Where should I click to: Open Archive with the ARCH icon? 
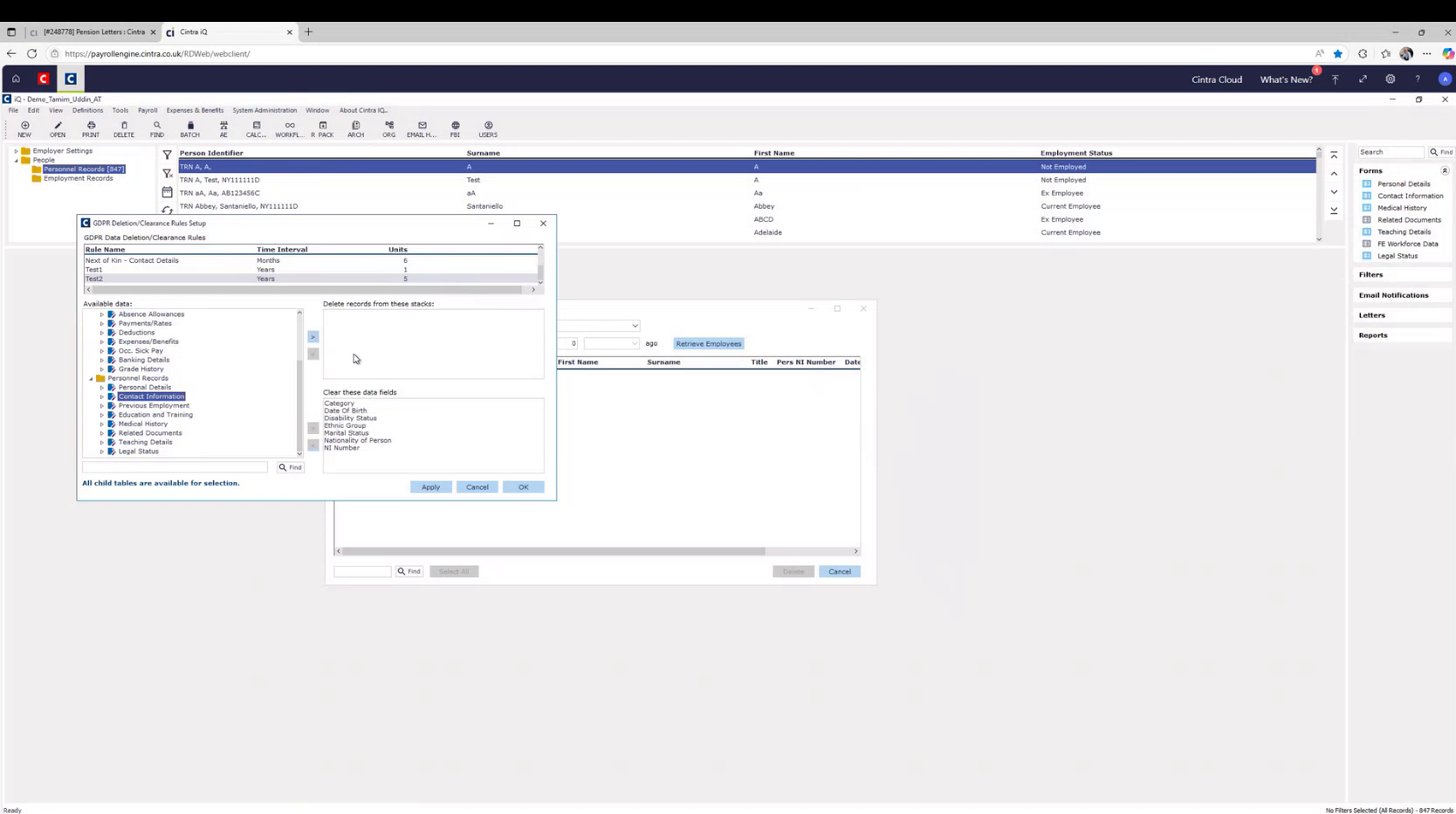click(x=356, y=129)
